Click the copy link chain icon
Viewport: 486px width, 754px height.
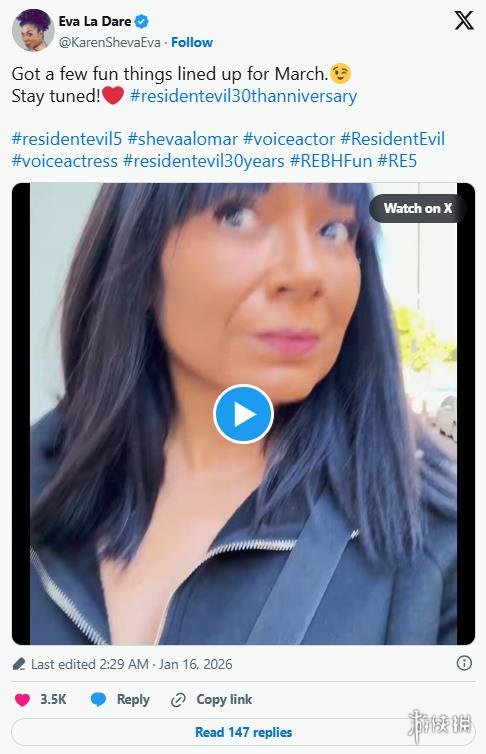[x=178, y=700]
